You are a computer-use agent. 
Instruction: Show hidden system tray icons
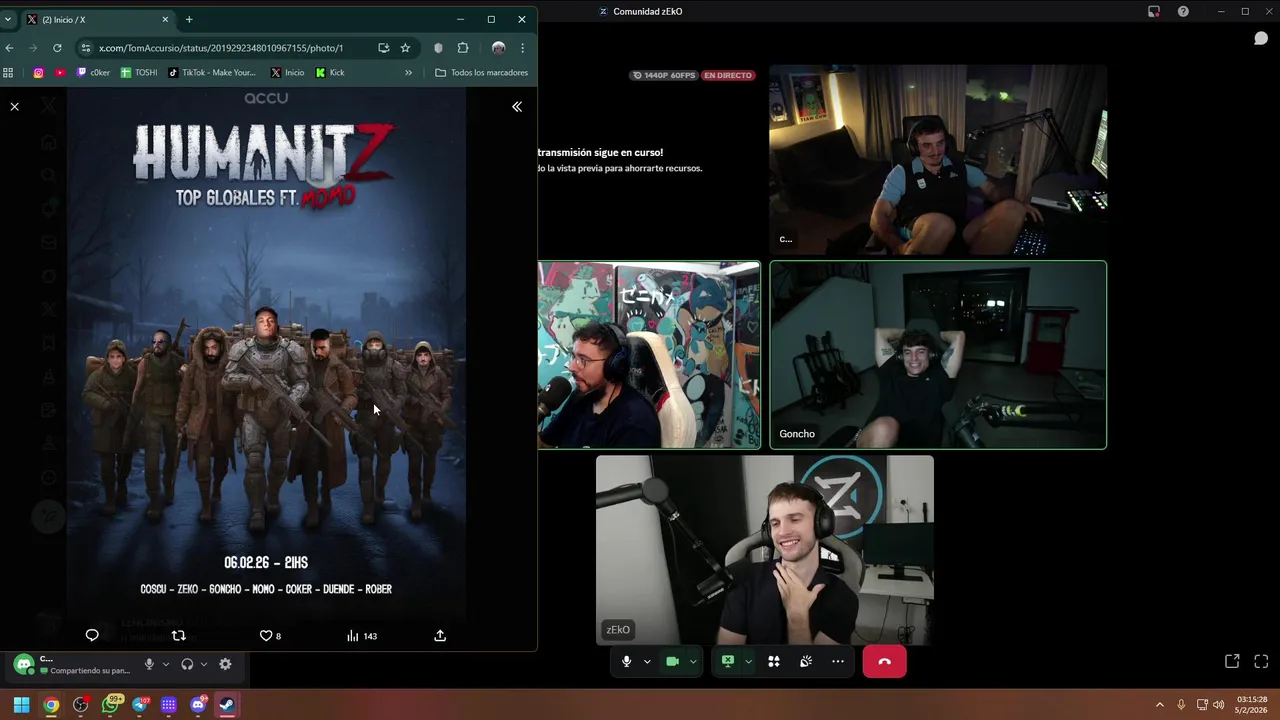pos(1159,704)
